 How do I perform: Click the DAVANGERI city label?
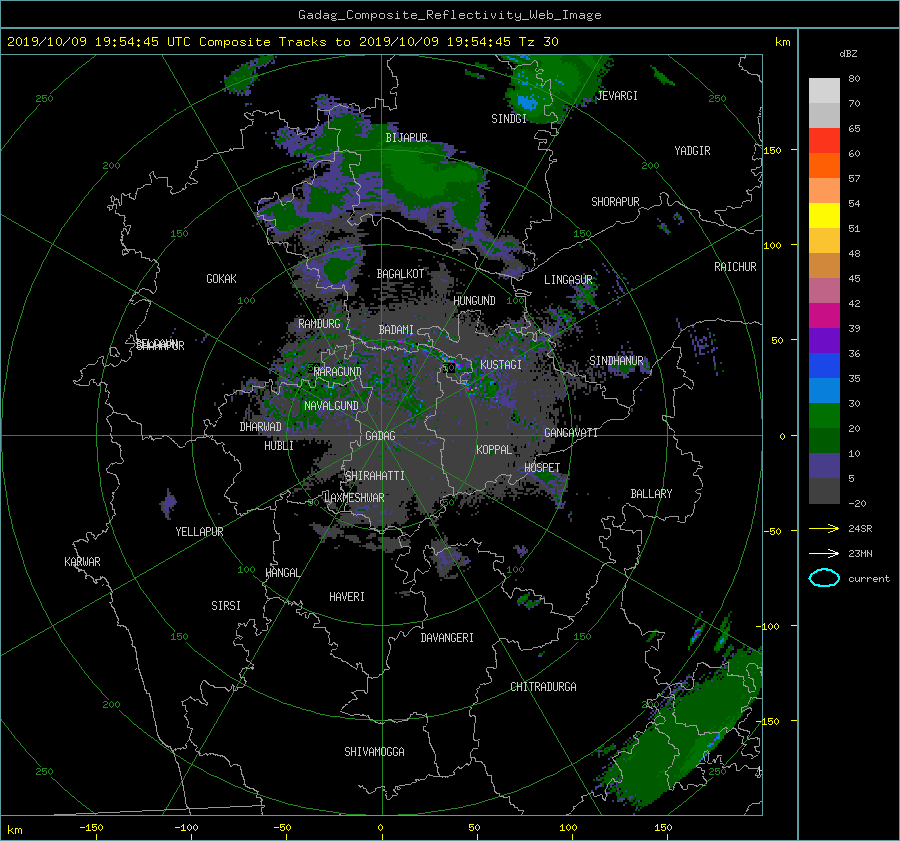click(447, 638)
